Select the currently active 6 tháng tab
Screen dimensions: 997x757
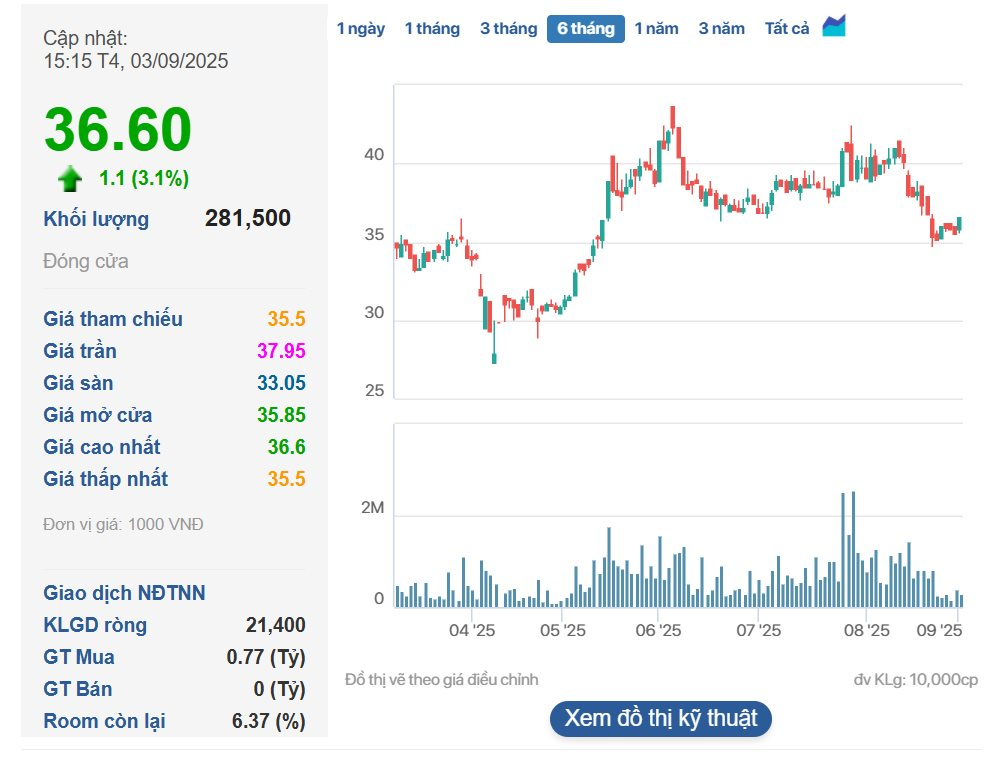click(584, 28)
